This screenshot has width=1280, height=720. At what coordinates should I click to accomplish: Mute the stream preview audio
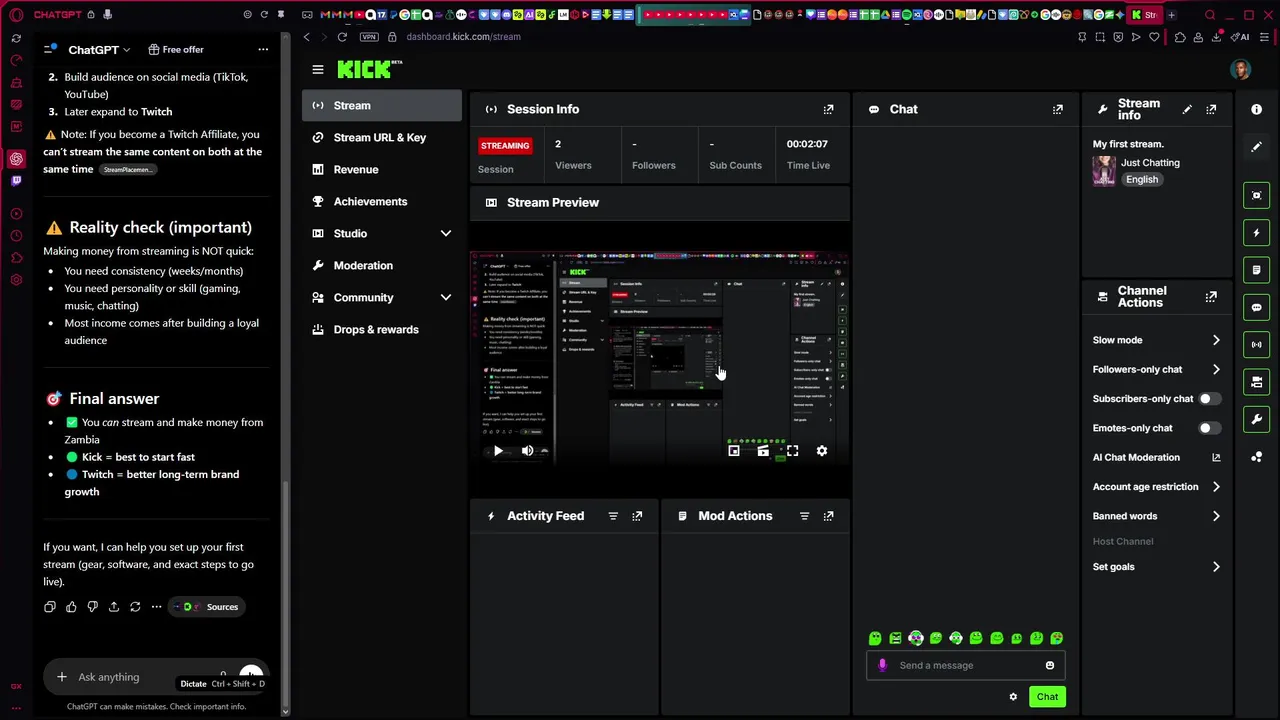[527, 451]
